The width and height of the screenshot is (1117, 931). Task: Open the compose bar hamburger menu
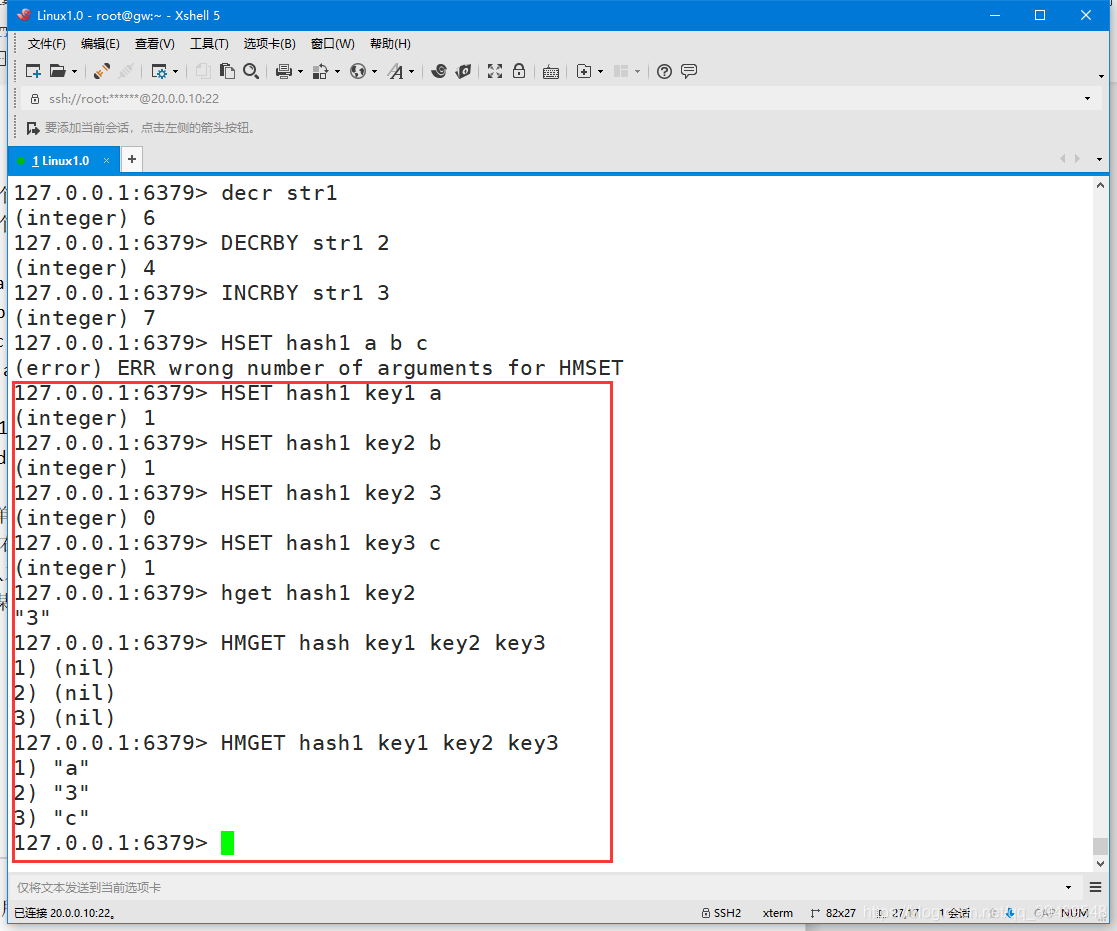(1096, 887)
